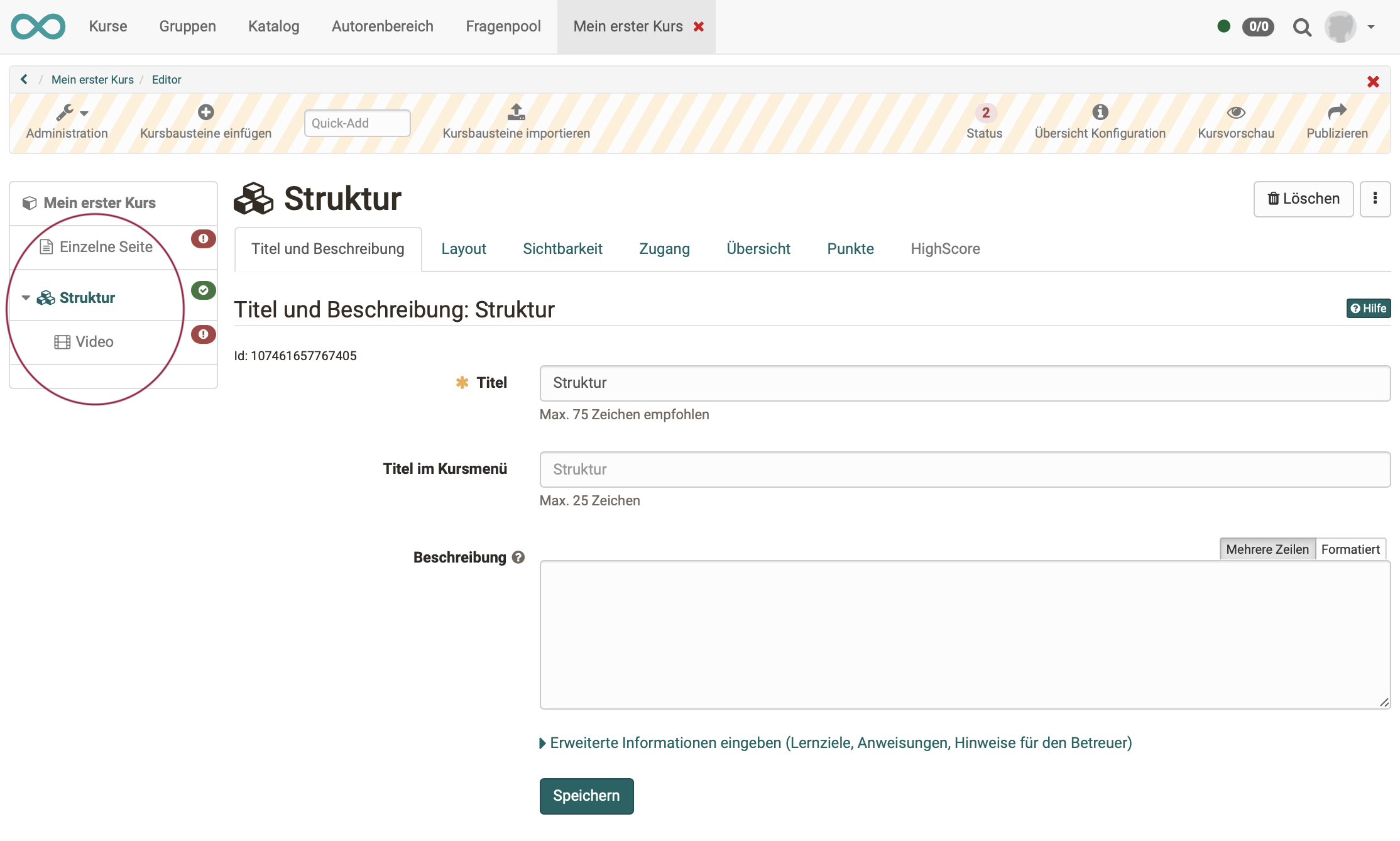Switch to the Übersicht tab
This screenshot has height=841, width=1400.
758,249
